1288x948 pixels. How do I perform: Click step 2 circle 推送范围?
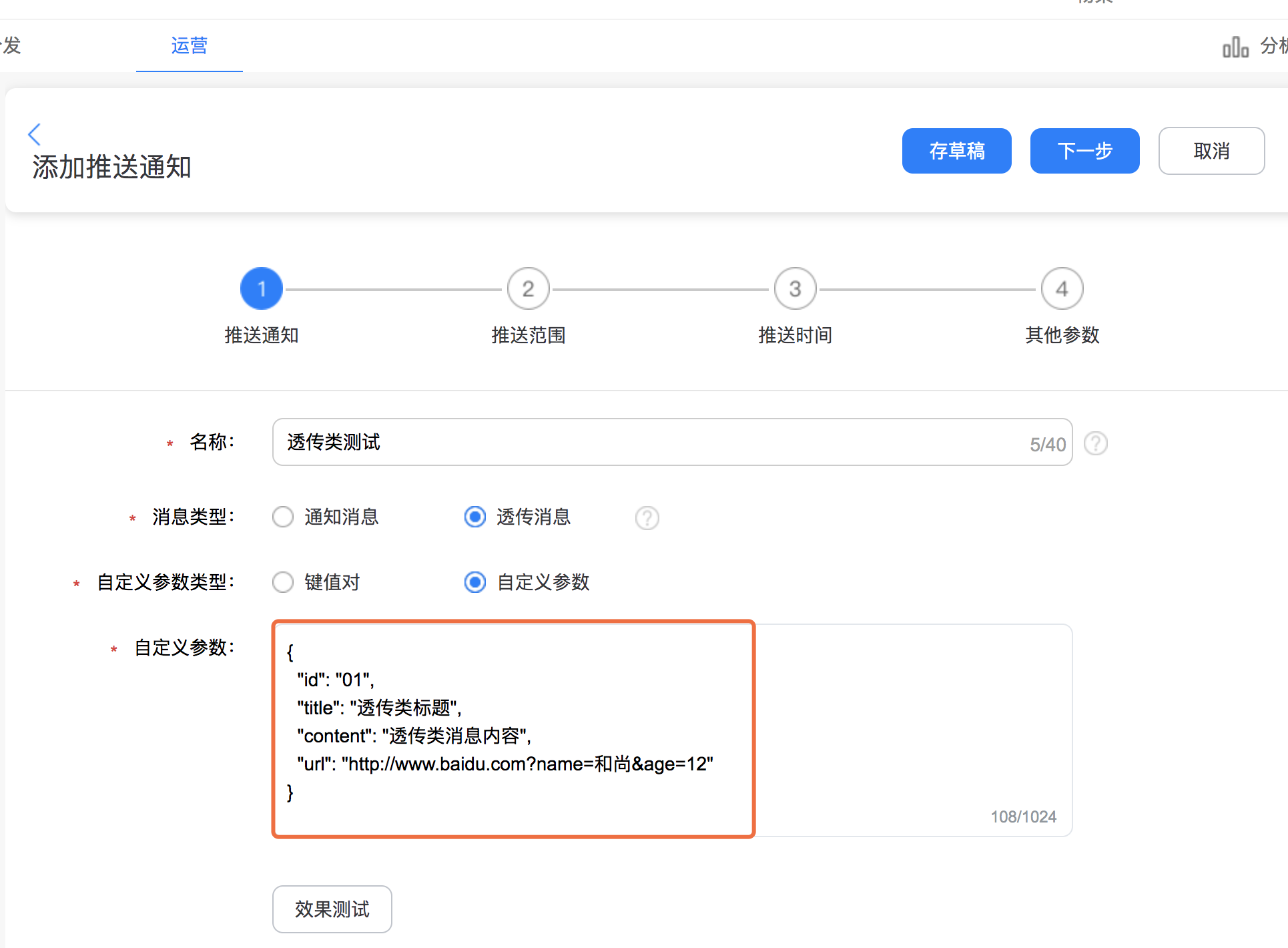pos(528,289)
